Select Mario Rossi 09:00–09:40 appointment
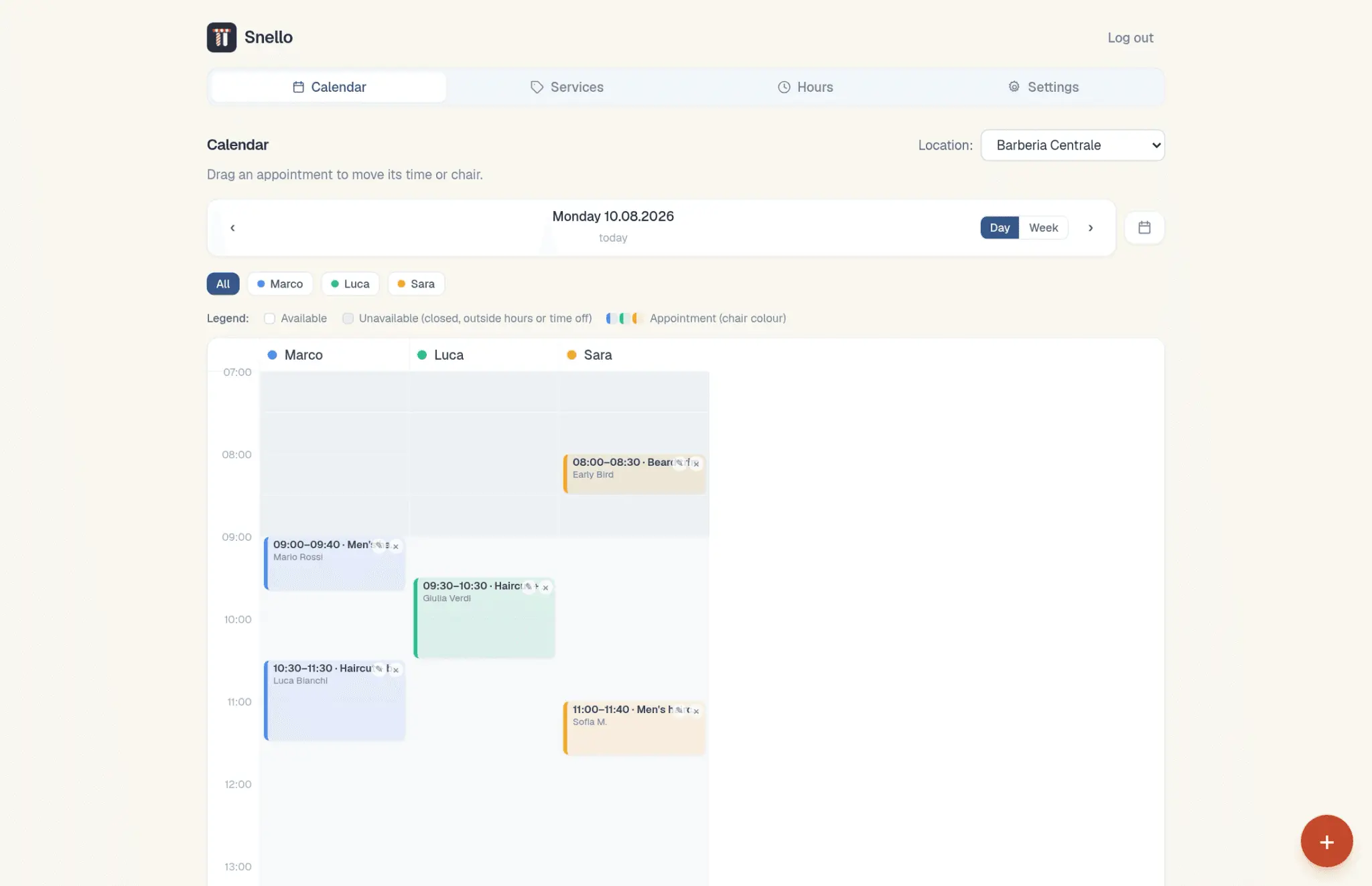1372x886 pixels. [334, 564]
